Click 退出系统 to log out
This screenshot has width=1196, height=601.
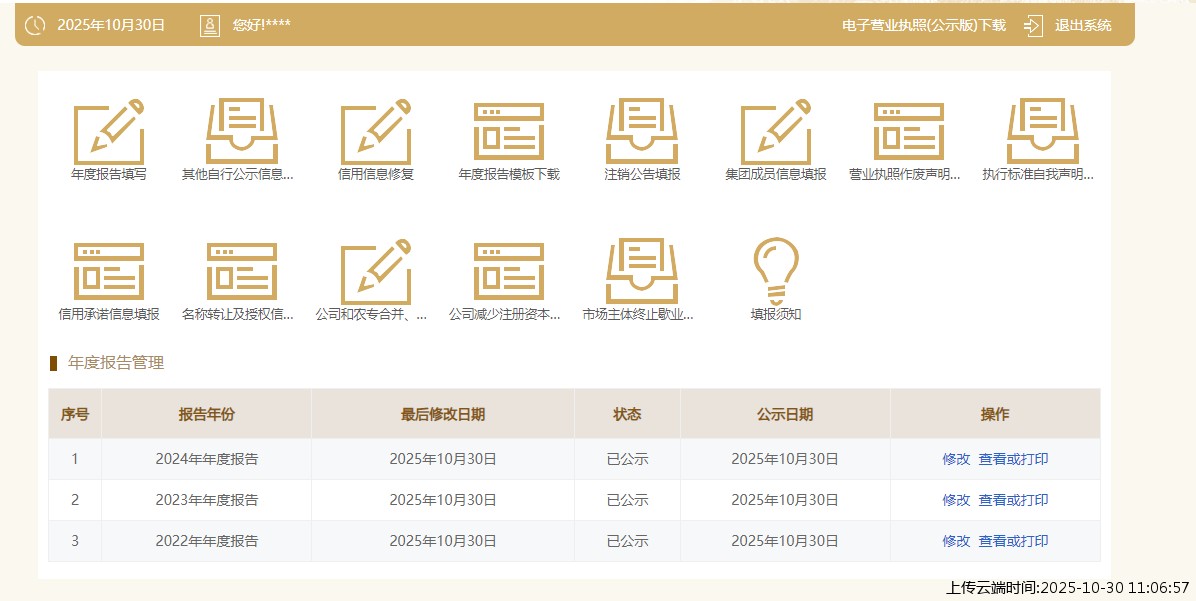tap(1082, 25)
